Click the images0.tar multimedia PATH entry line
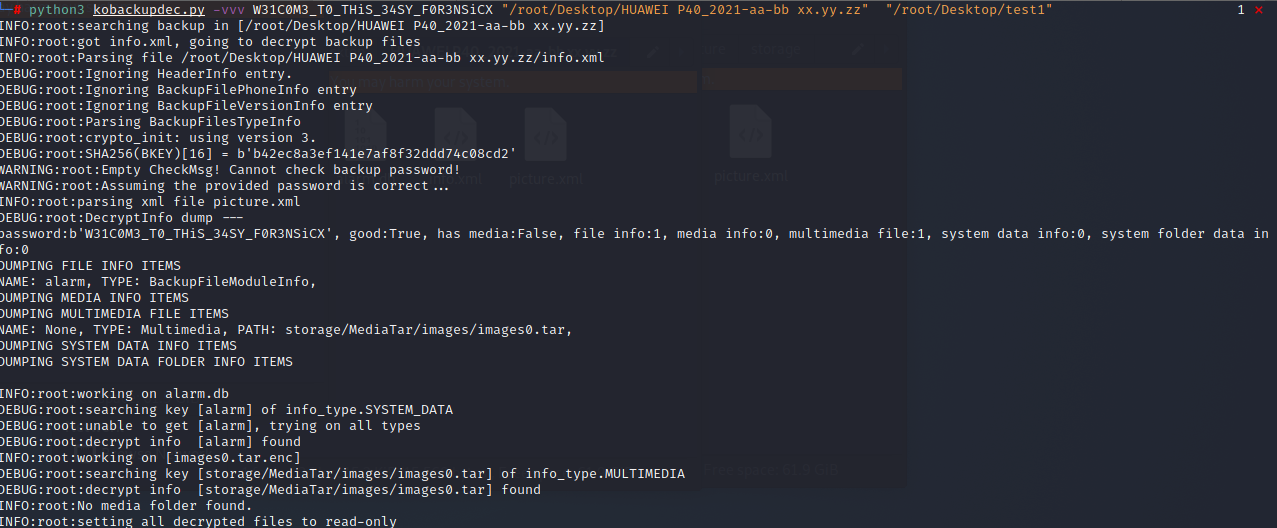The image size is (1277, 528). point(286,330)
